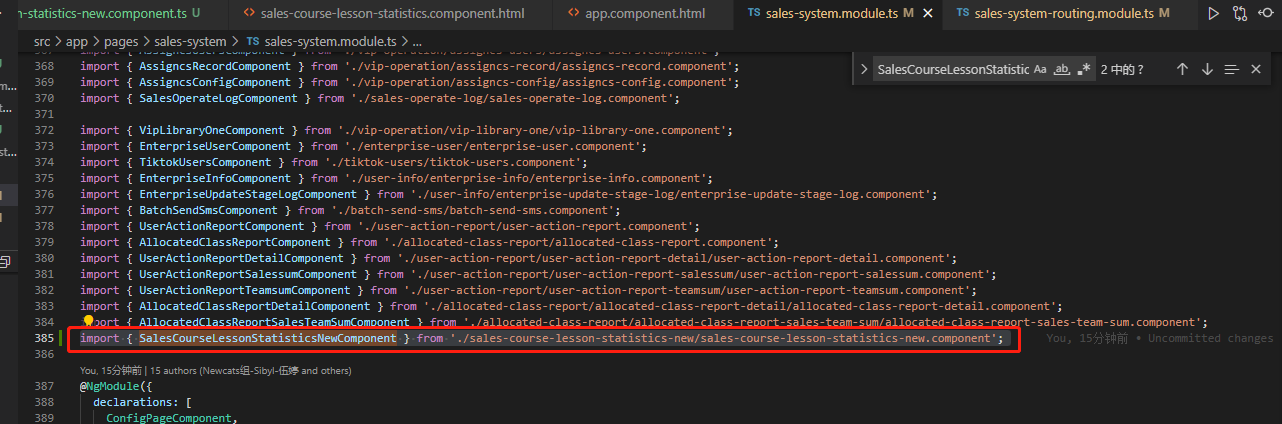Show the code action lightbulb on line 385
The image size is (1282, 424).
(x=88, y=322)
